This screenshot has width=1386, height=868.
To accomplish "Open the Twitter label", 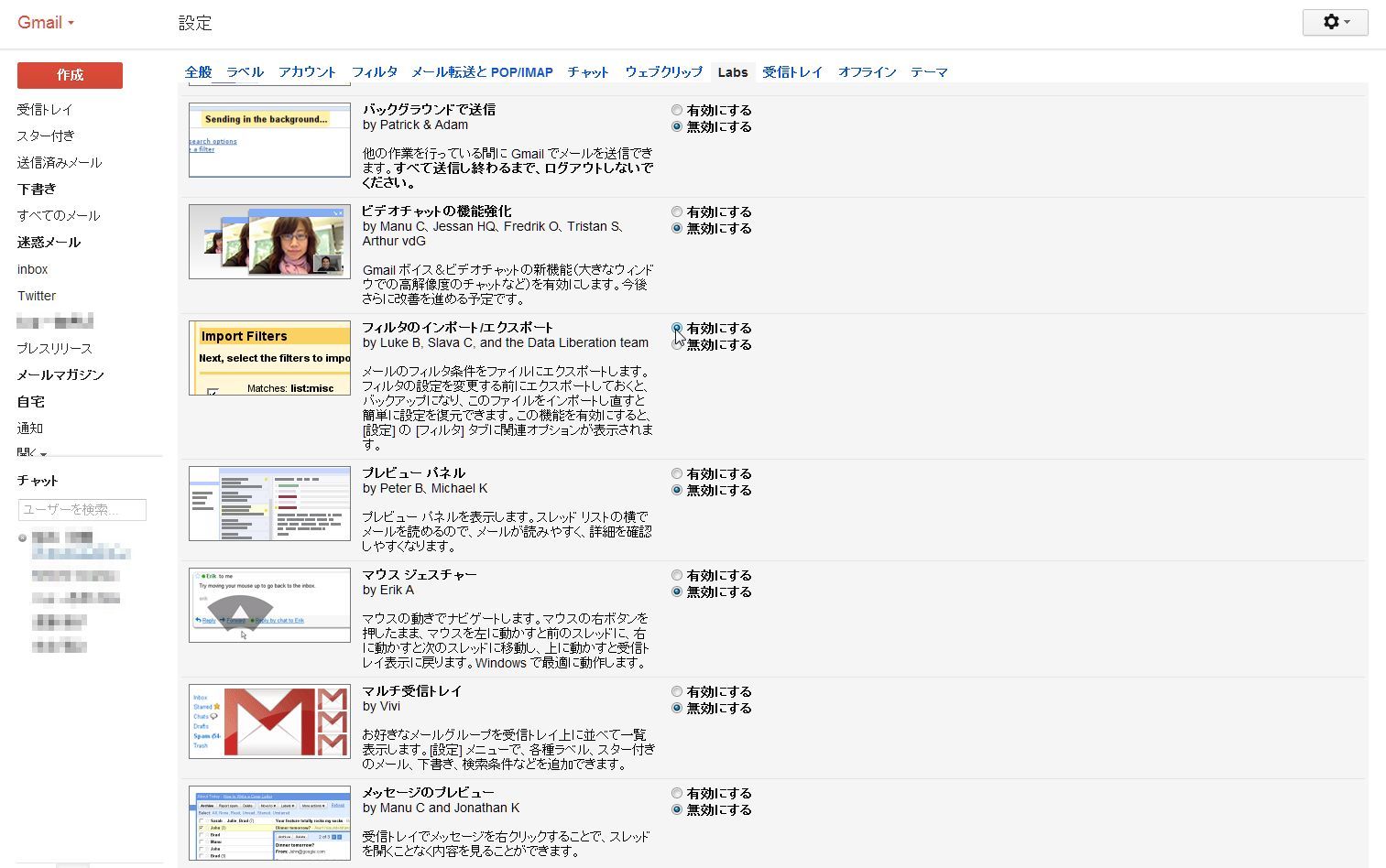I will click(37, 296).
